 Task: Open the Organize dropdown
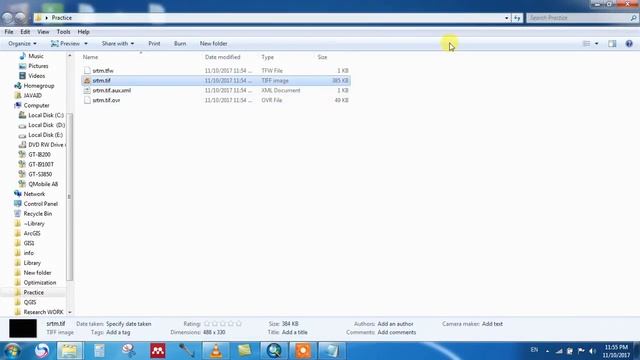[22, 44]
